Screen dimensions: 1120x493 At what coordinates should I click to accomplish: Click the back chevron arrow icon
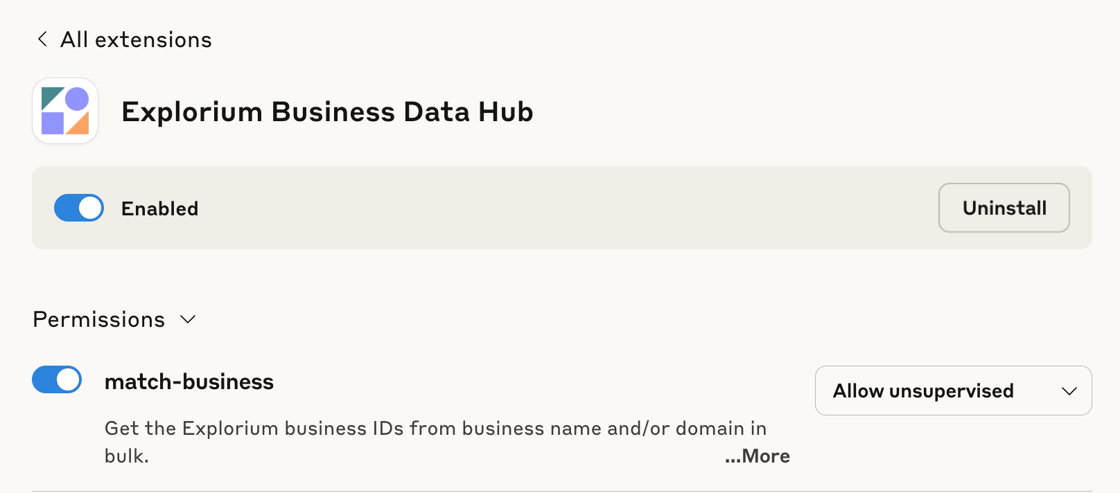pos(42,39)
